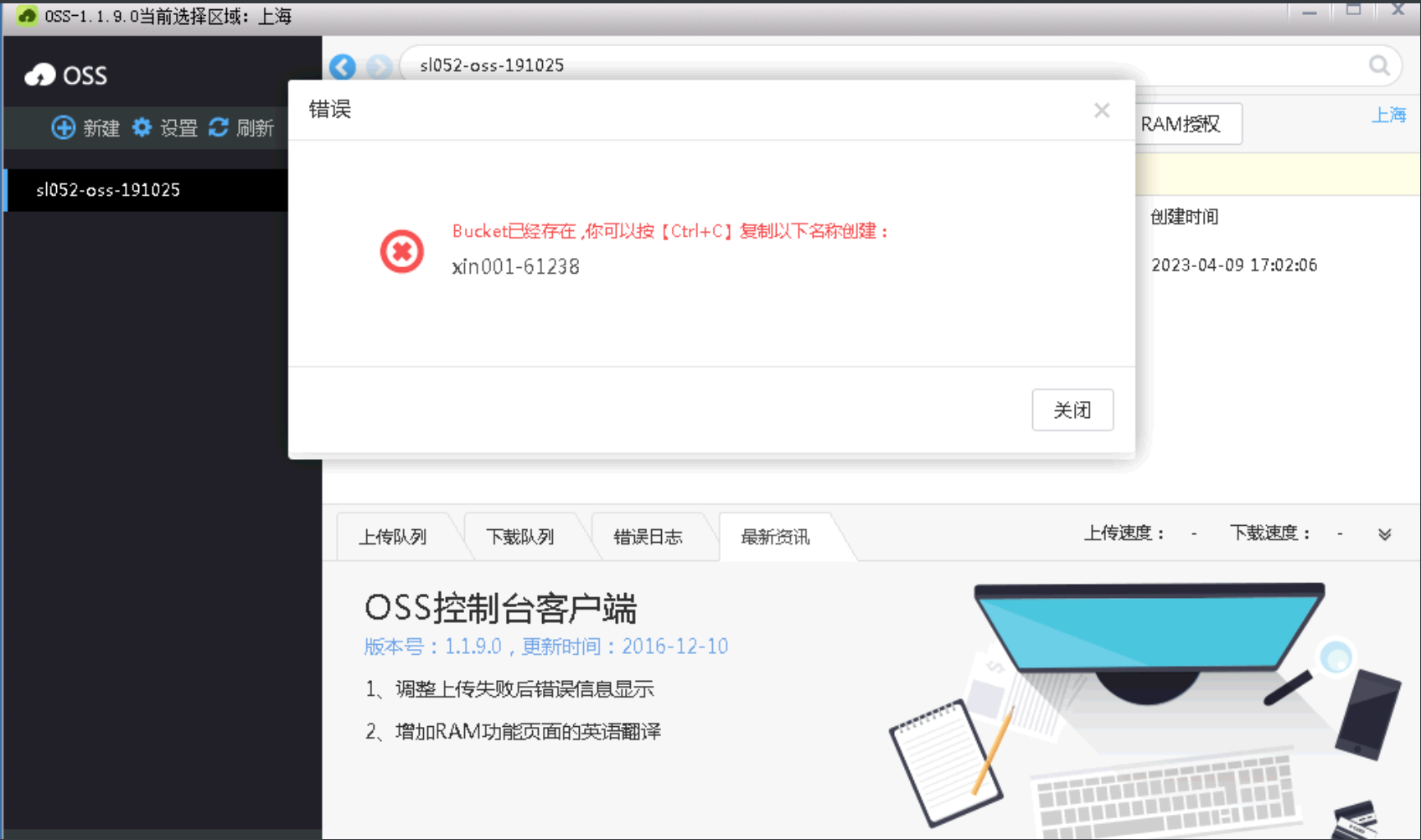
Task: Click the version 1.1.9.0 info line
Action: pyautogui.click(x=546, y=647)
